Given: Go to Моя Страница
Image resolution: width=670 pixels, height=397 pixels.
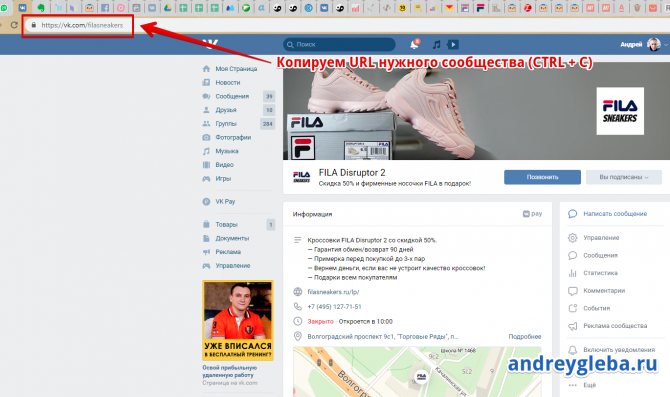Looking at the screenshot, I should 236,69.
